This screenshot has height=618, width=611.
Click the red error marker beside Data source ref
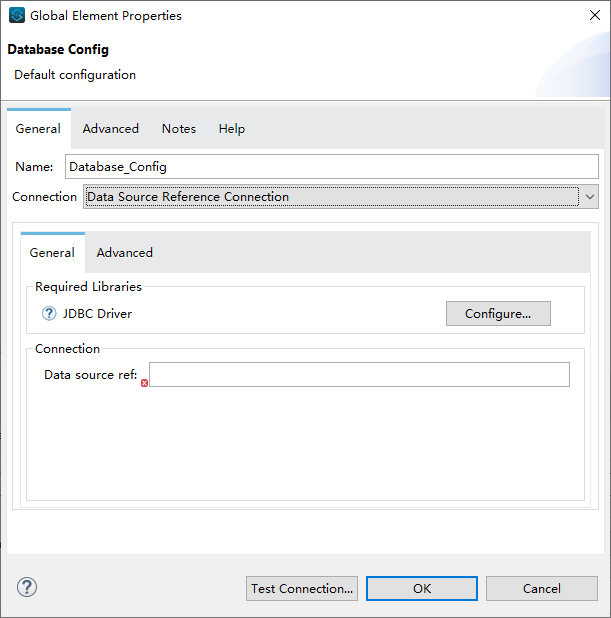tap(144, 383)
